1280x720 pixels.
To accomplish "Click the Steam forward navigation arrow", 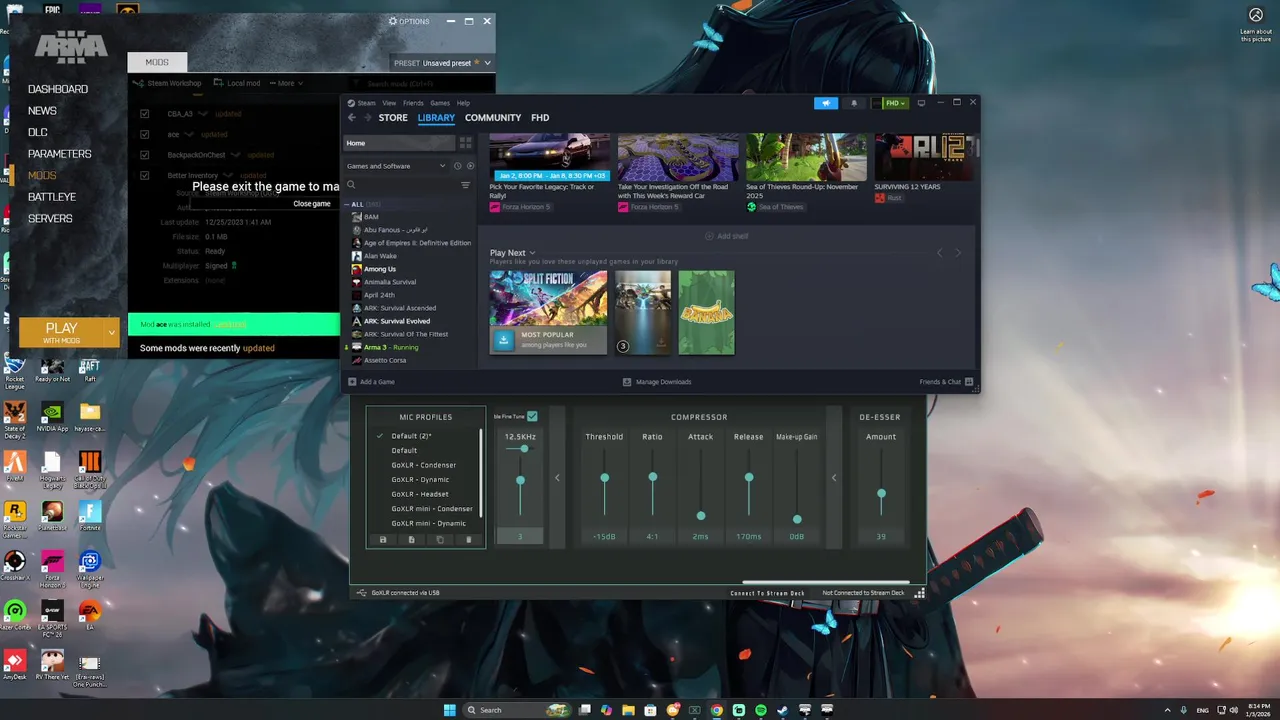I will click(367, 118).
